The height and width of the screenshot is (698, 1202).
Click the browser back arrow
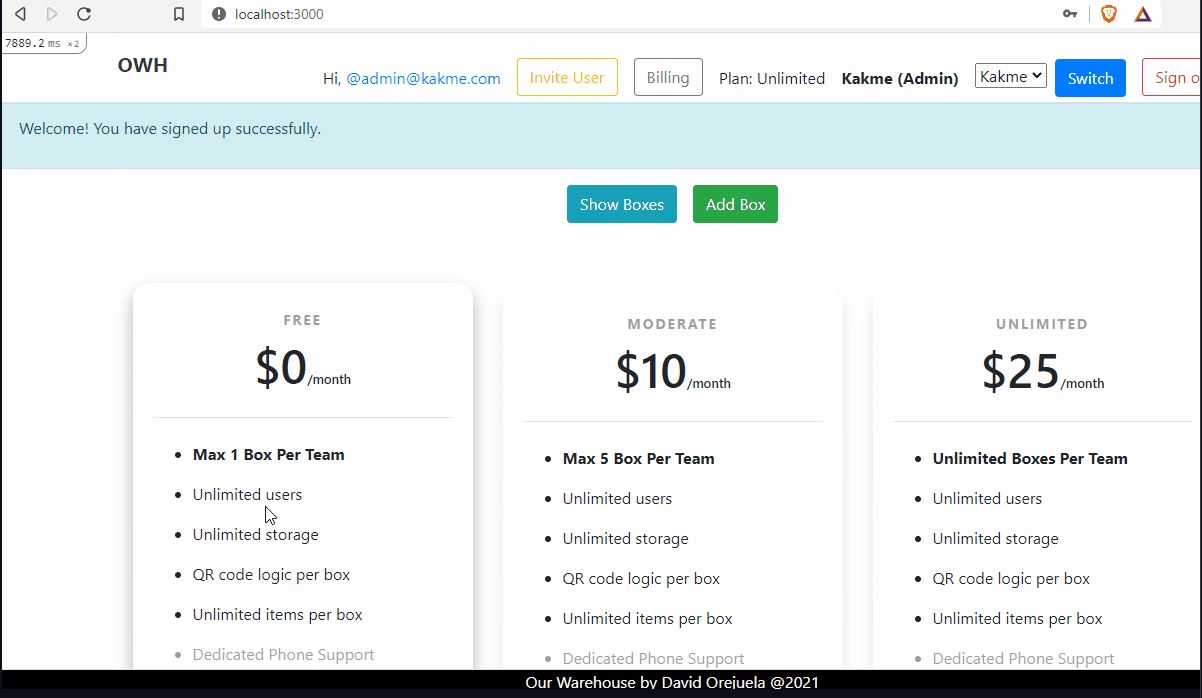(x=20, y=14)
